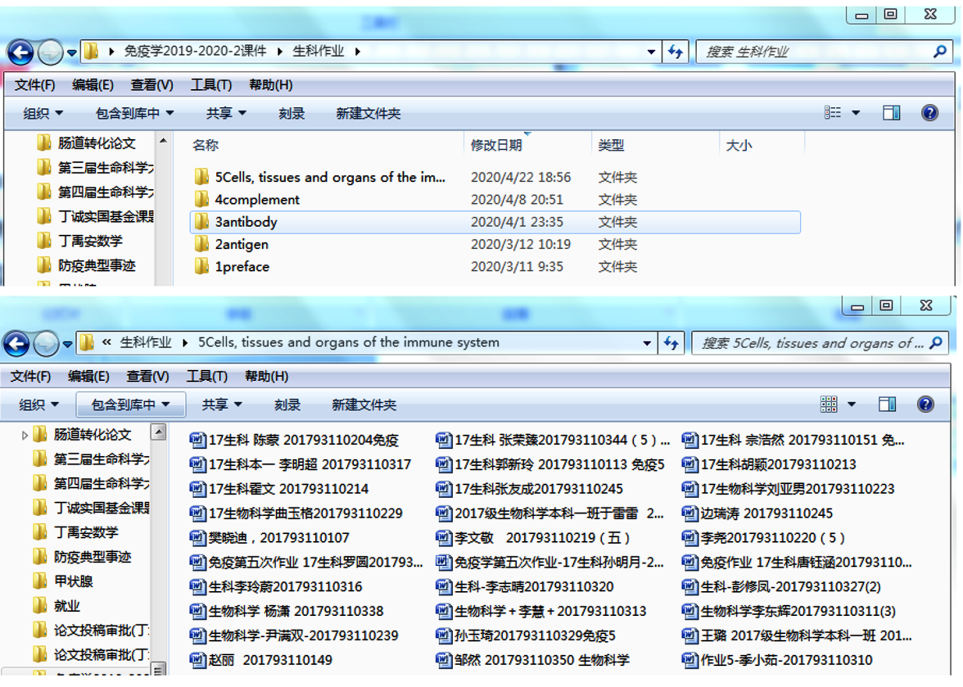Image resolution: width=963 pixels, height=687 pixels.
Task: Open the Help question mark icon
Action: point(928,112)
